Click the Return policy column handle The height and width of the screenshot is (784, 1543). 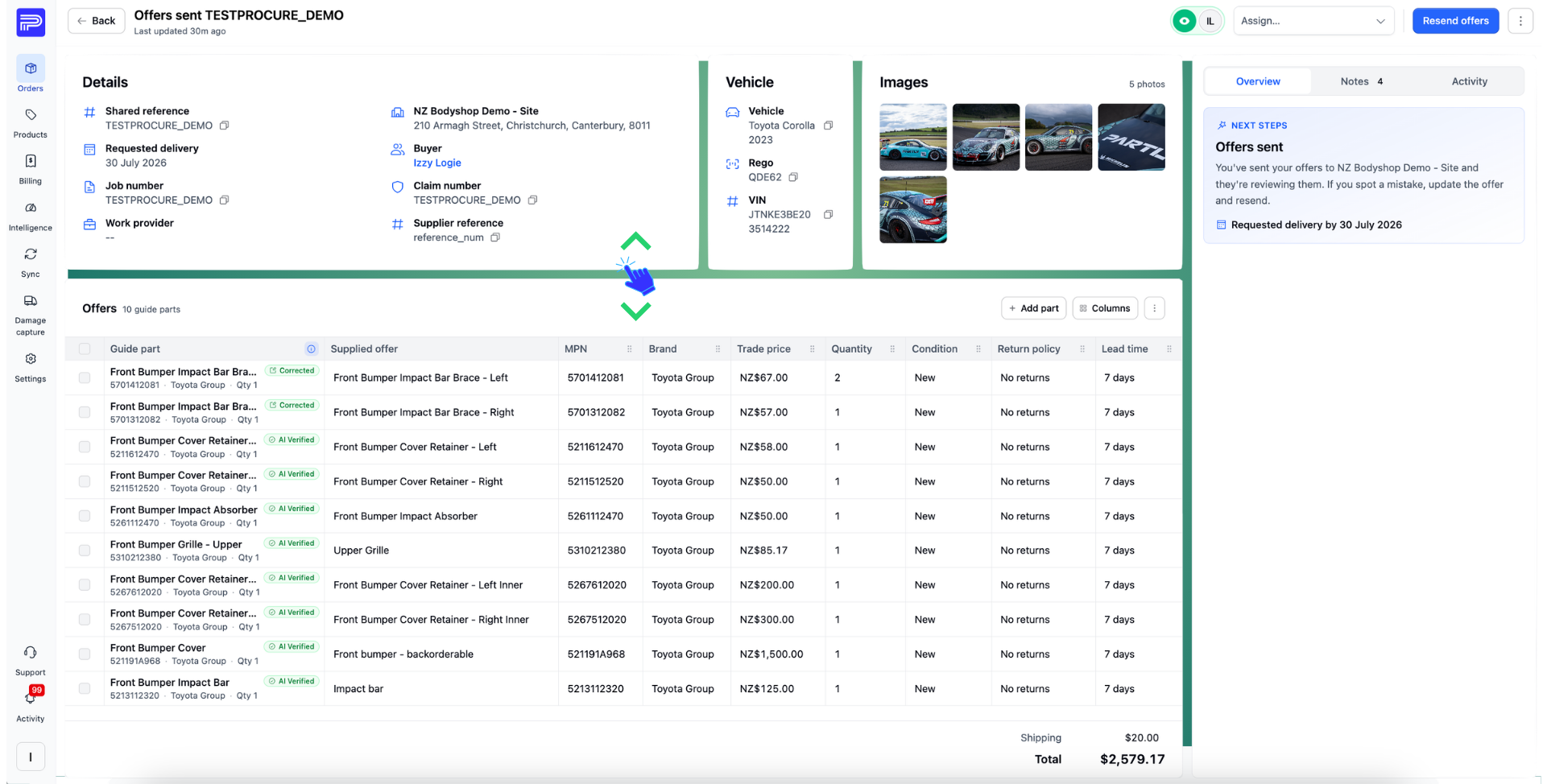tap(1082, 349)
